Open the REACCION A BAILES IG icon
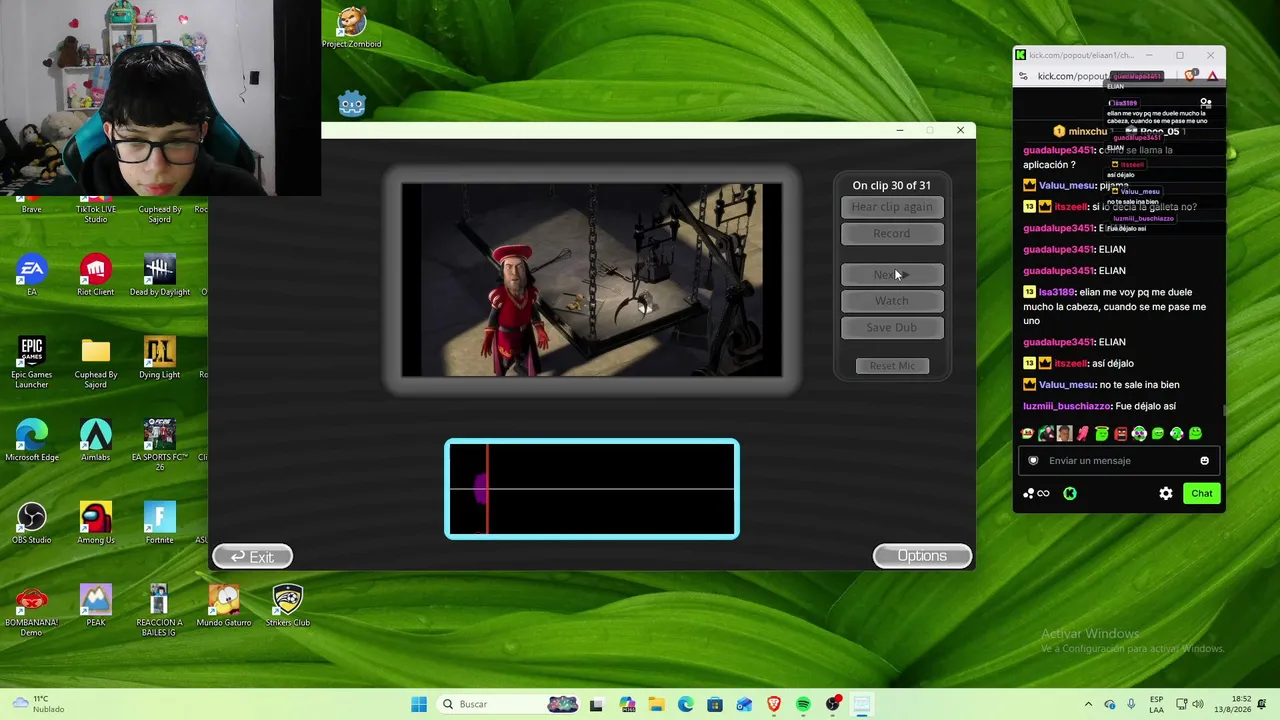Image resolution: width=1280 pixels, height=720 pixels. tap(159, 611)
